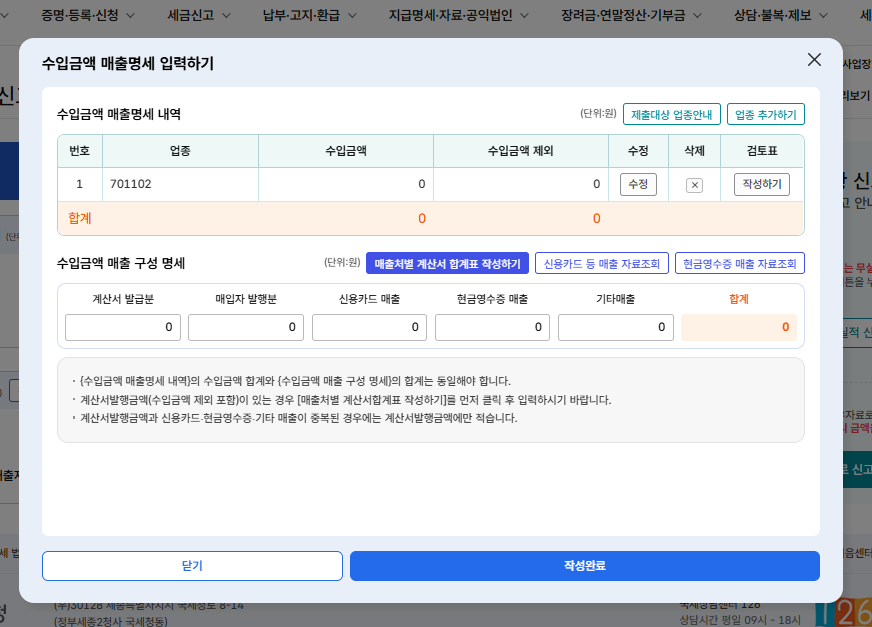
Task: Open 장려금·연말정산·기부금 menu
Action: pos(623,15)
